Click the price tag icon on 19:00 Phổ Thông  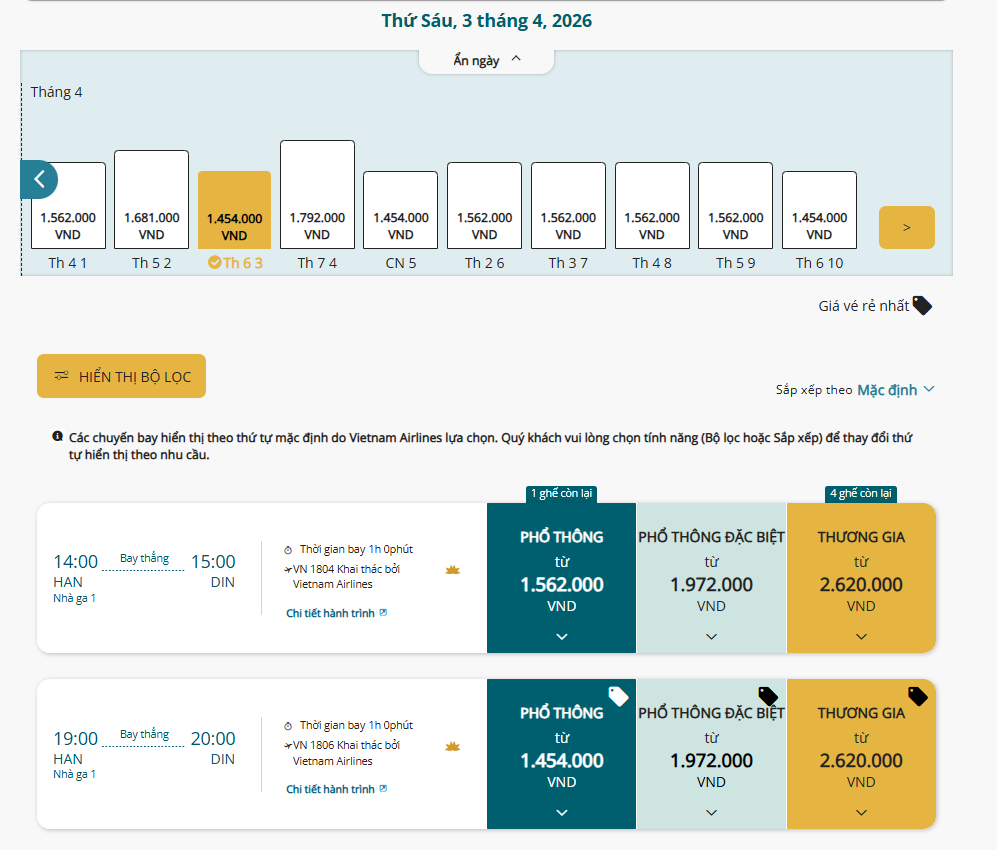click(618, 696)
